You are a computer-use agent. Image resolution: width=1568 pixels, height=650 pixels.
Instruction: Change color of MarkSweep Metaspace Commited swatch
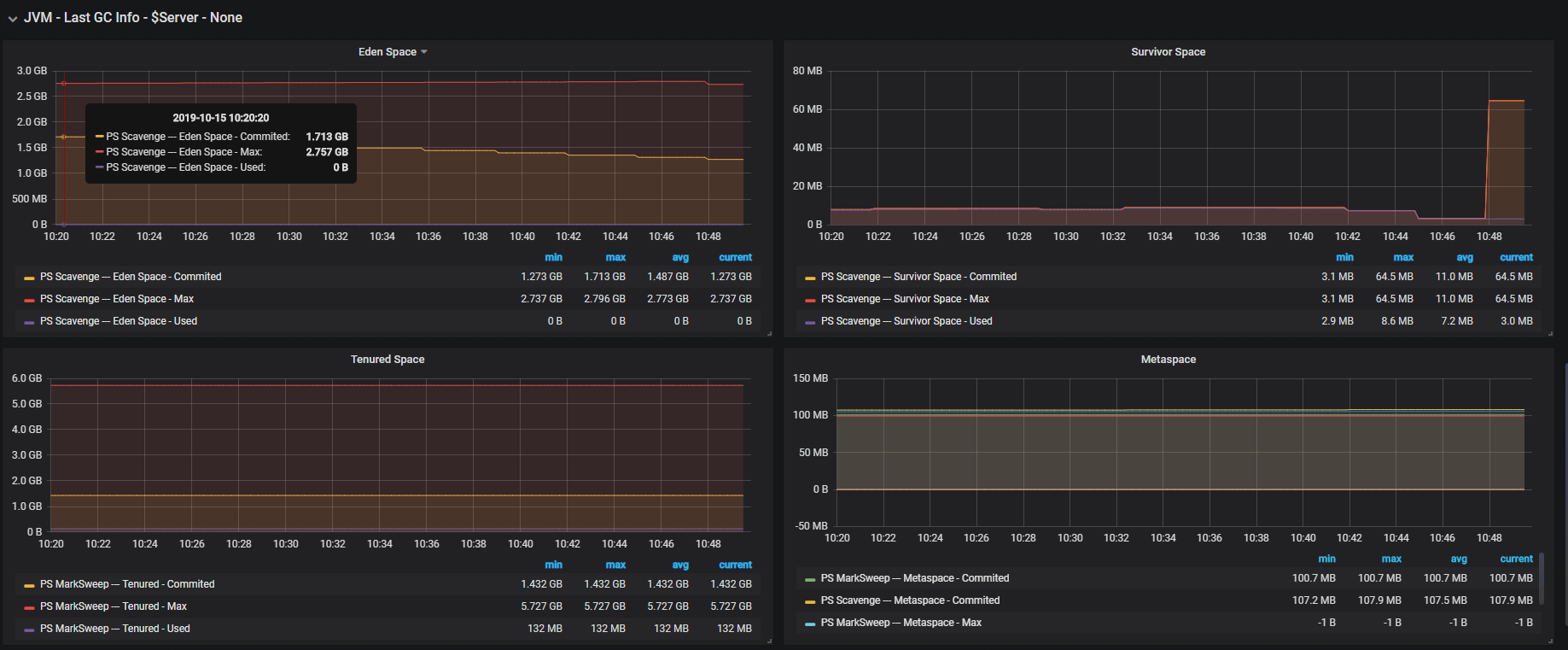coord(810,579)
